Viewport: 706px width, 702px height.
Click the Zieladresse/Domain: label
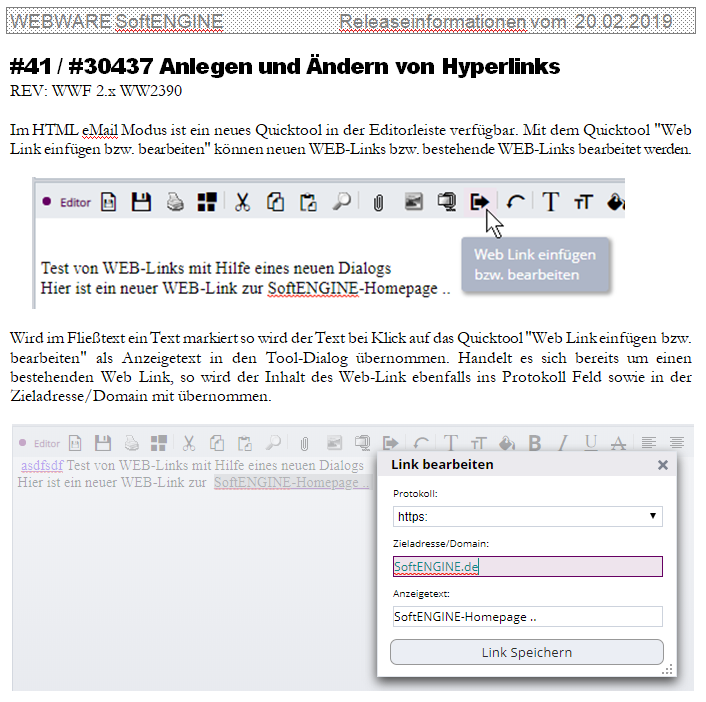441,543
